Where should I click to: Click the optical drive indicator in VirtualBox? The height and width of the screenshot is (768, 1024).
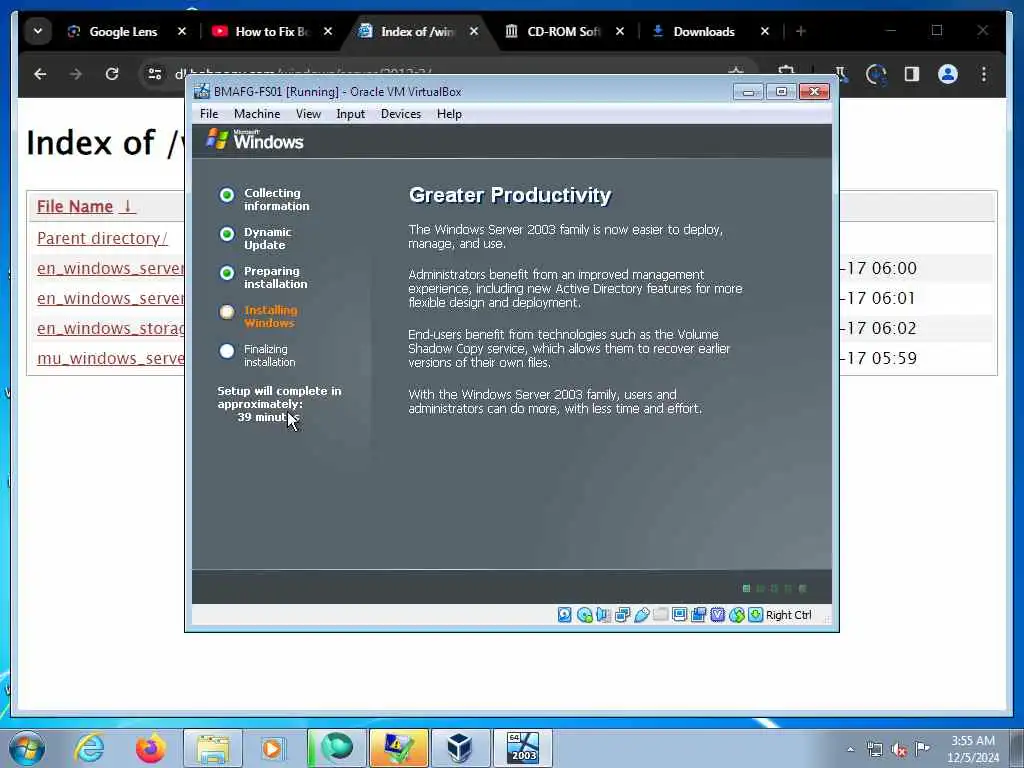[584, 615]
